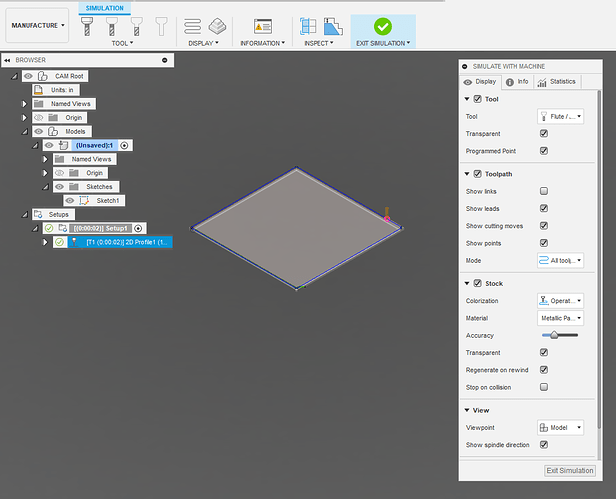Open the Colorization dropdown

(560, 301)
